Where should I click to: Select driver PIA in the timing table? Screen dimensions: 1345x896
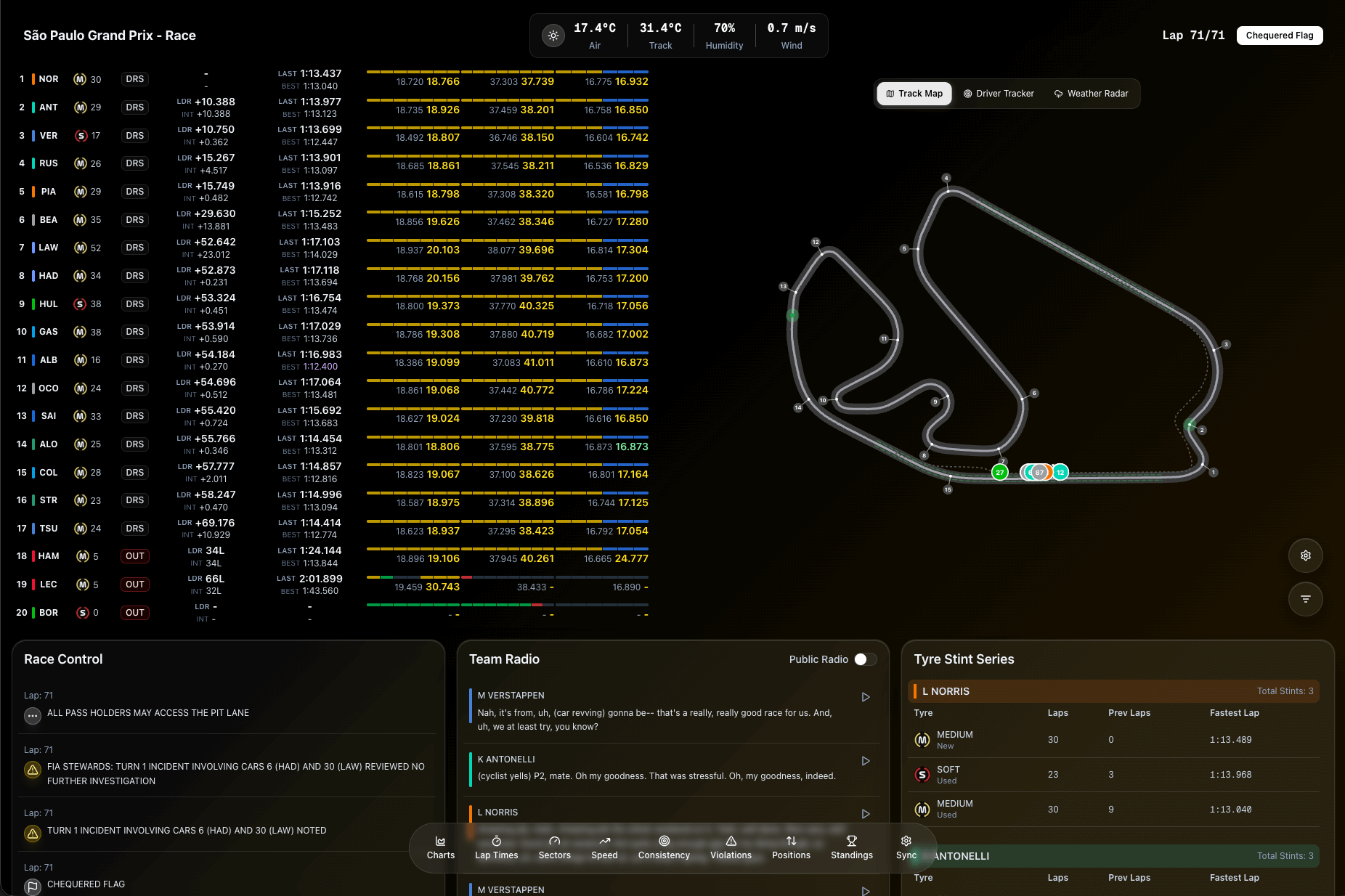pyautogui.click(x=49, y=192)
